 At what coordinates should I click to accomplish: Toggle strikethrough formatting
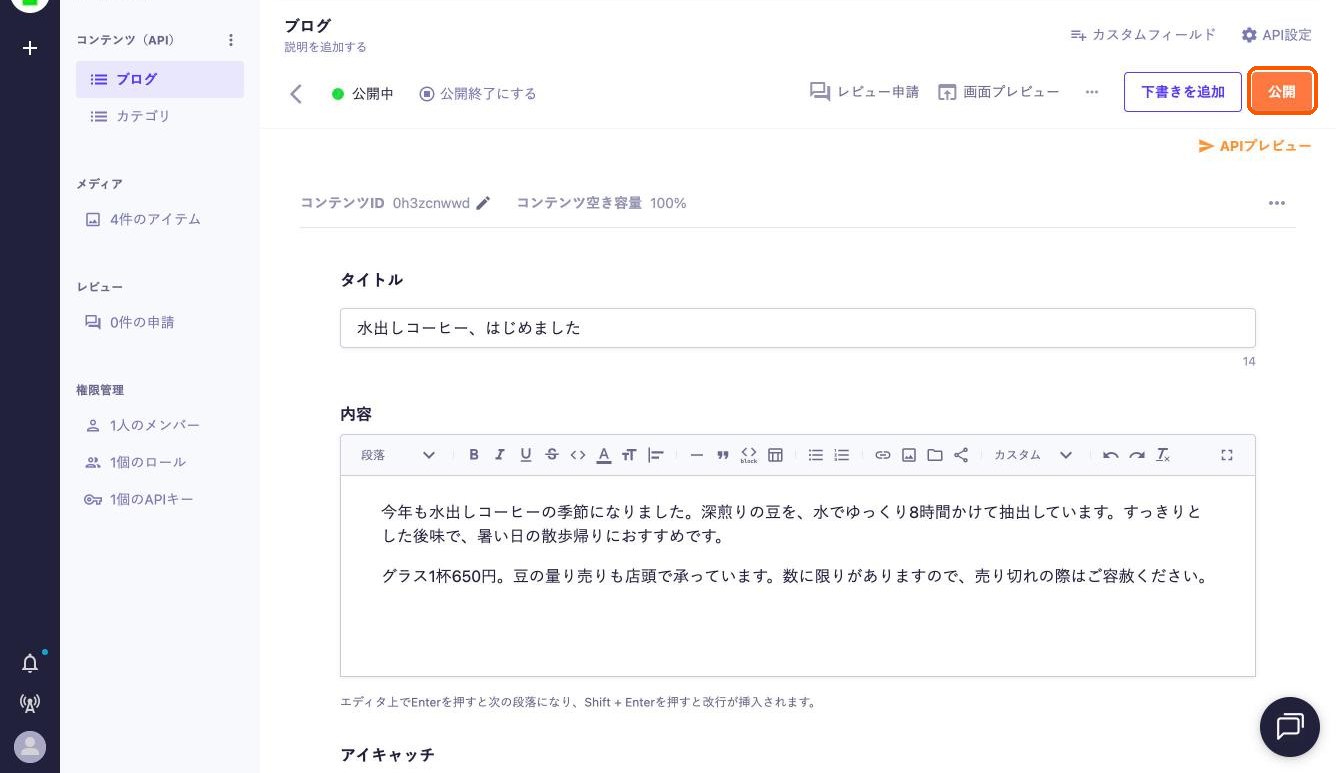point(552,455)
